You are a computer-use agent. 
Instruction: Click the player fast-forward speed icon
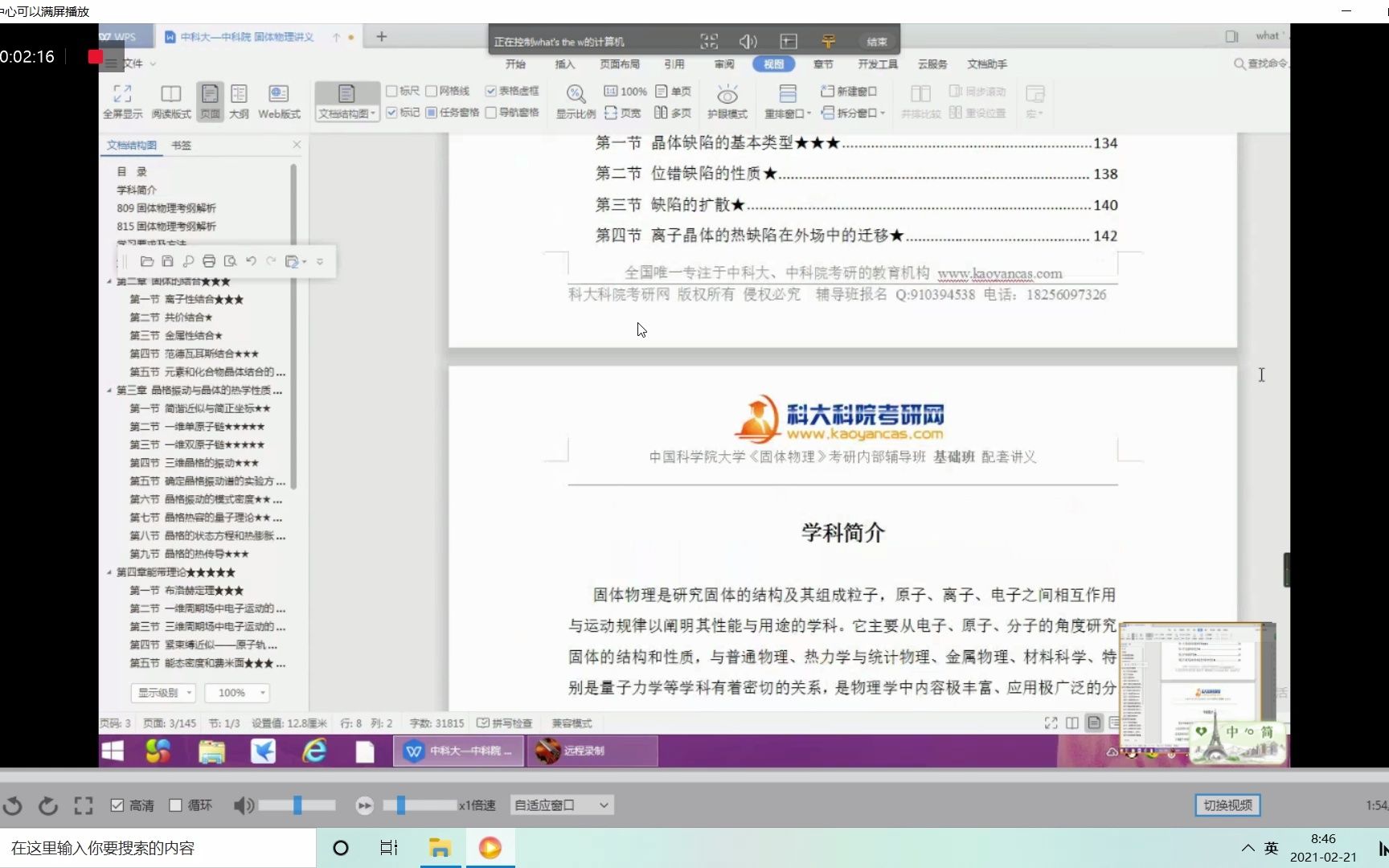(364, 805)
